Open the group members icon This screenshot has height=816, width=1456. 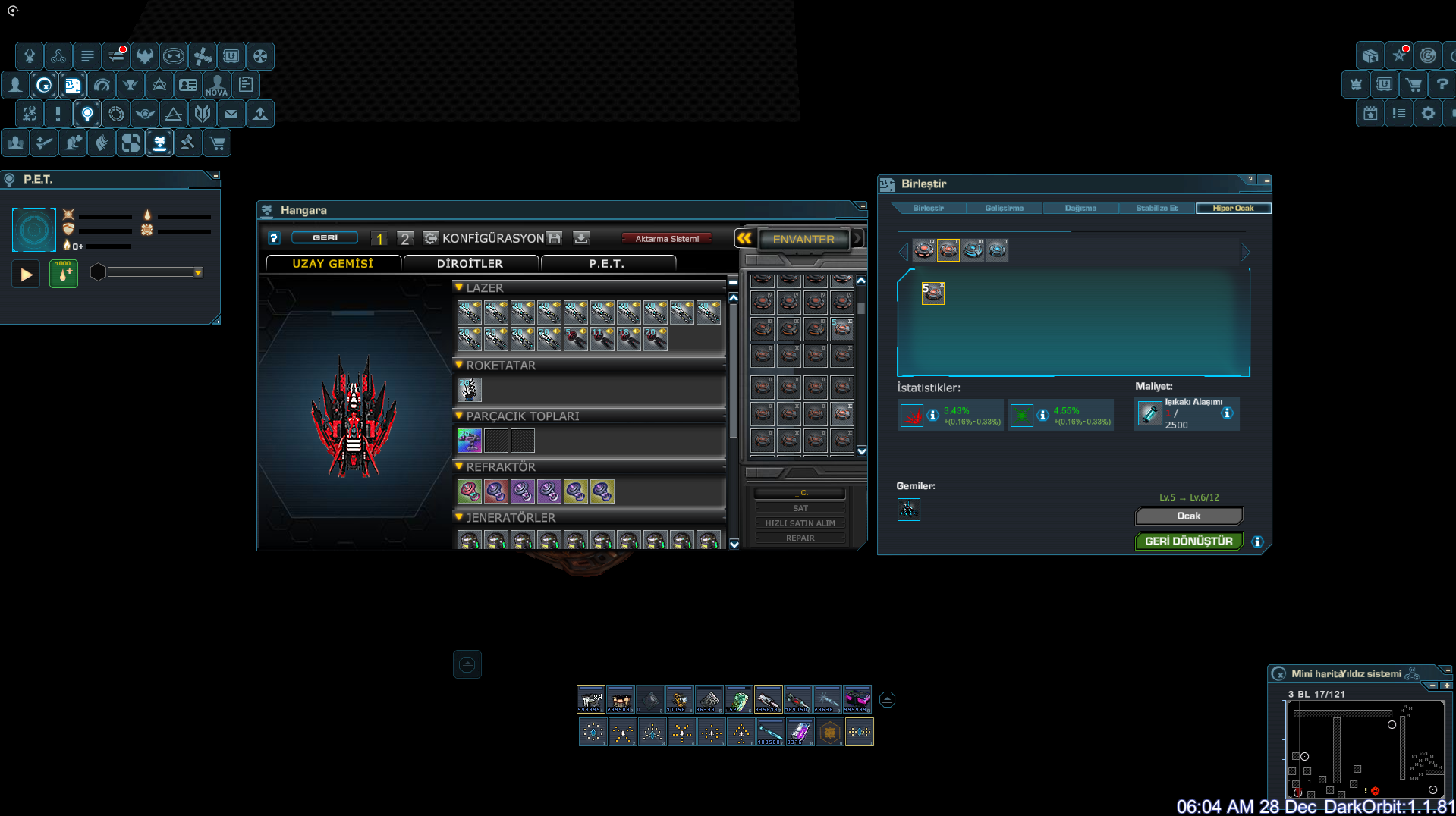[15, 143]
